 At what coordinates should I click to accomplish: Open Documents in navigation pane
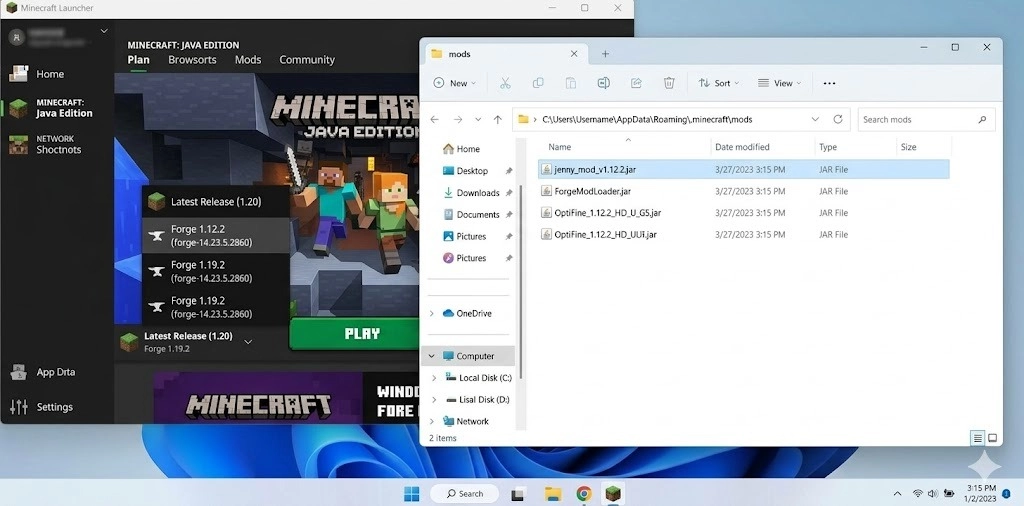[472, 214]
